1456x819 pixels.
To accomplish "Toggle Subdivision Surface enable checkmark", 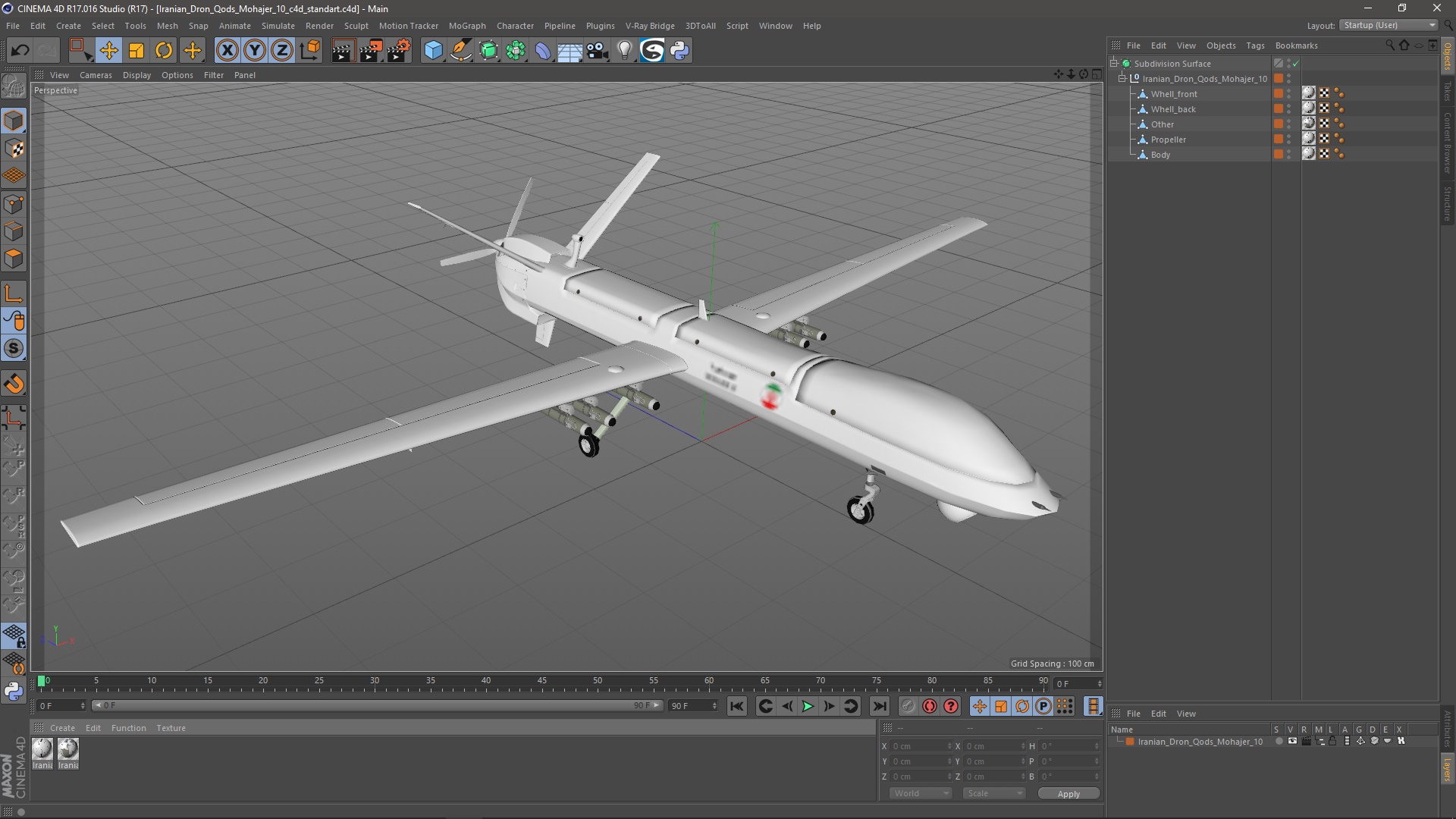I will click(1296, 64).
